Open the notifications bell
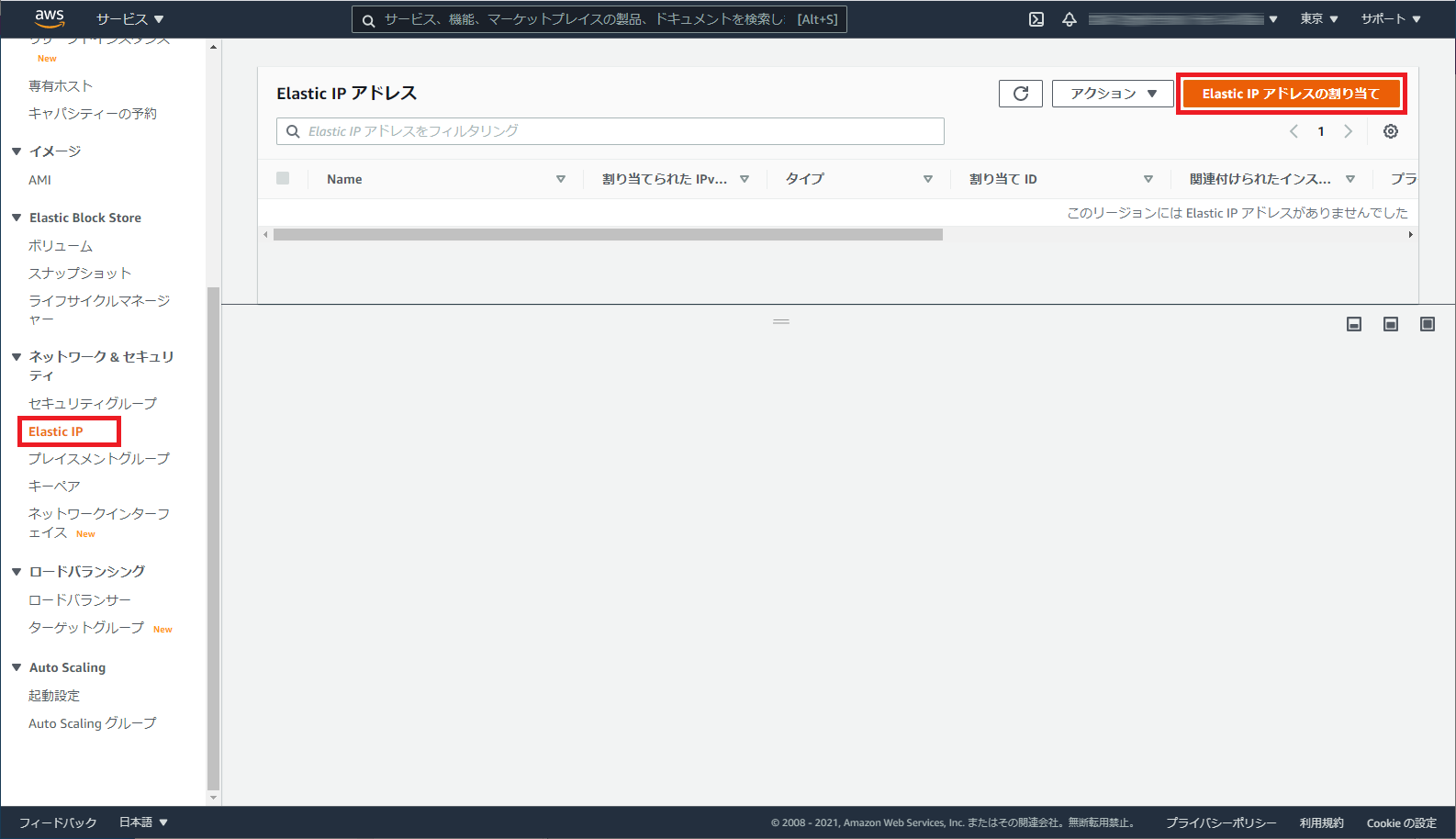 coord(1070,19)
